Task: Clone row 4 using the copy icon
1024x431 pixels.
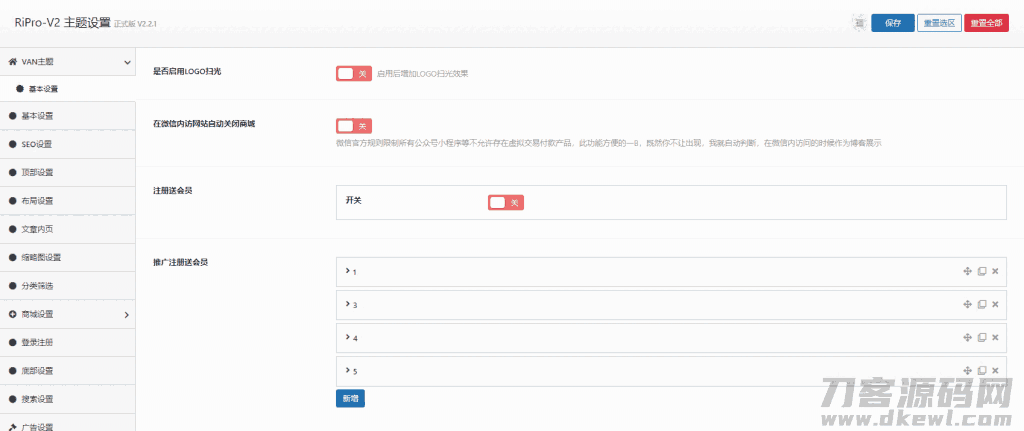Action: 982,338
